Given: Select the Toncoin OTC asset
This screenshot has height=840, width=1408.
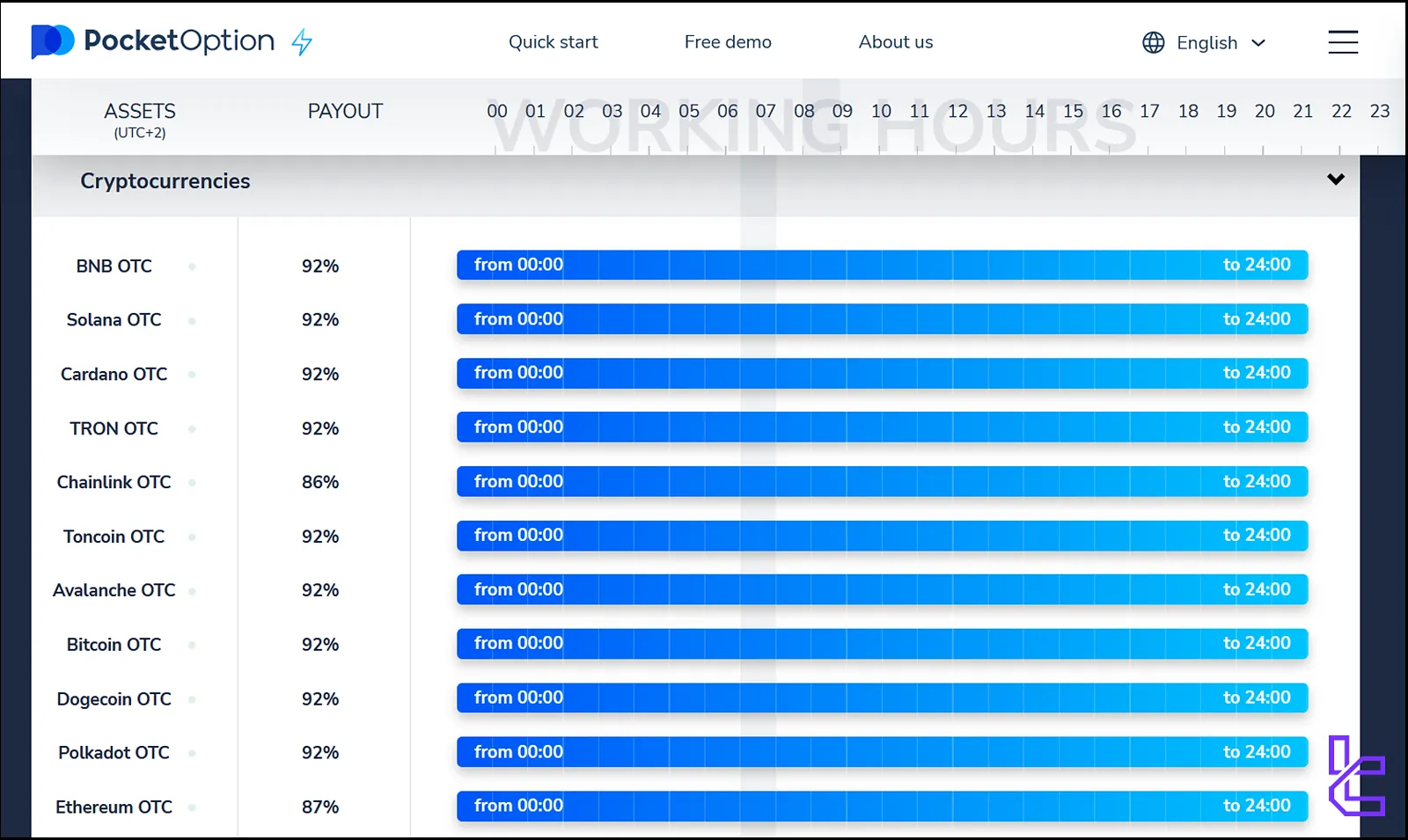Looking at the screenshot, I should point(114,537).
